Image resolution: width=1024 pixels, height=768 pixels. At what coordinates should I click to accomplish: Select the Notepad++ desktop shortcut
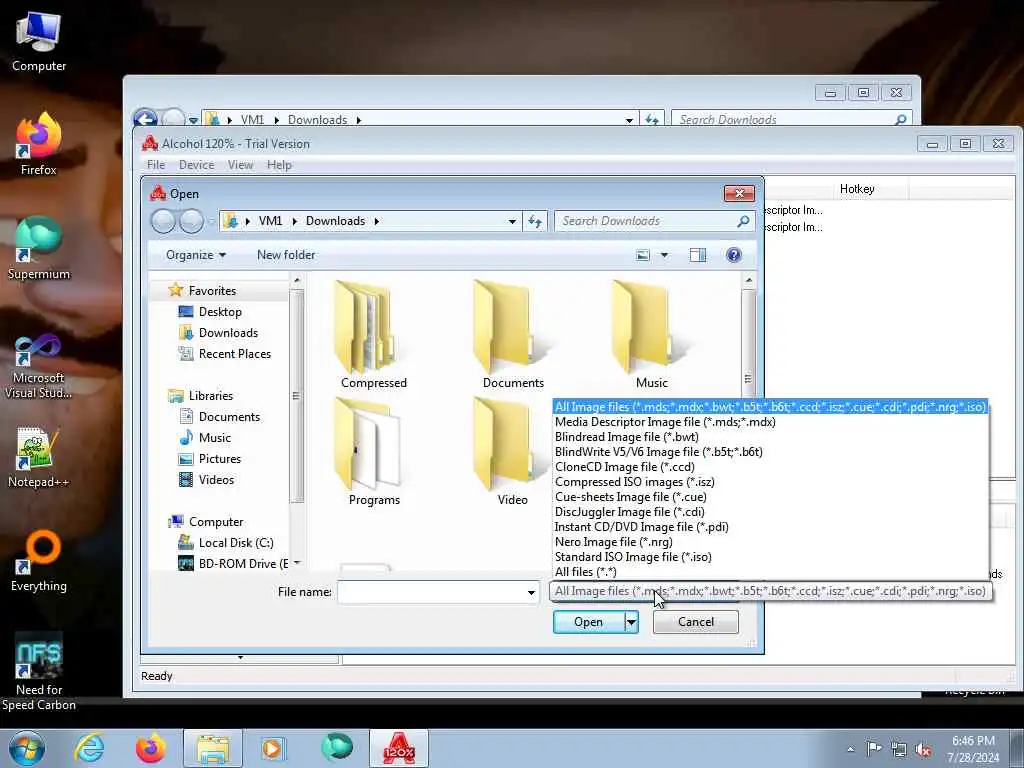point(39,457)
